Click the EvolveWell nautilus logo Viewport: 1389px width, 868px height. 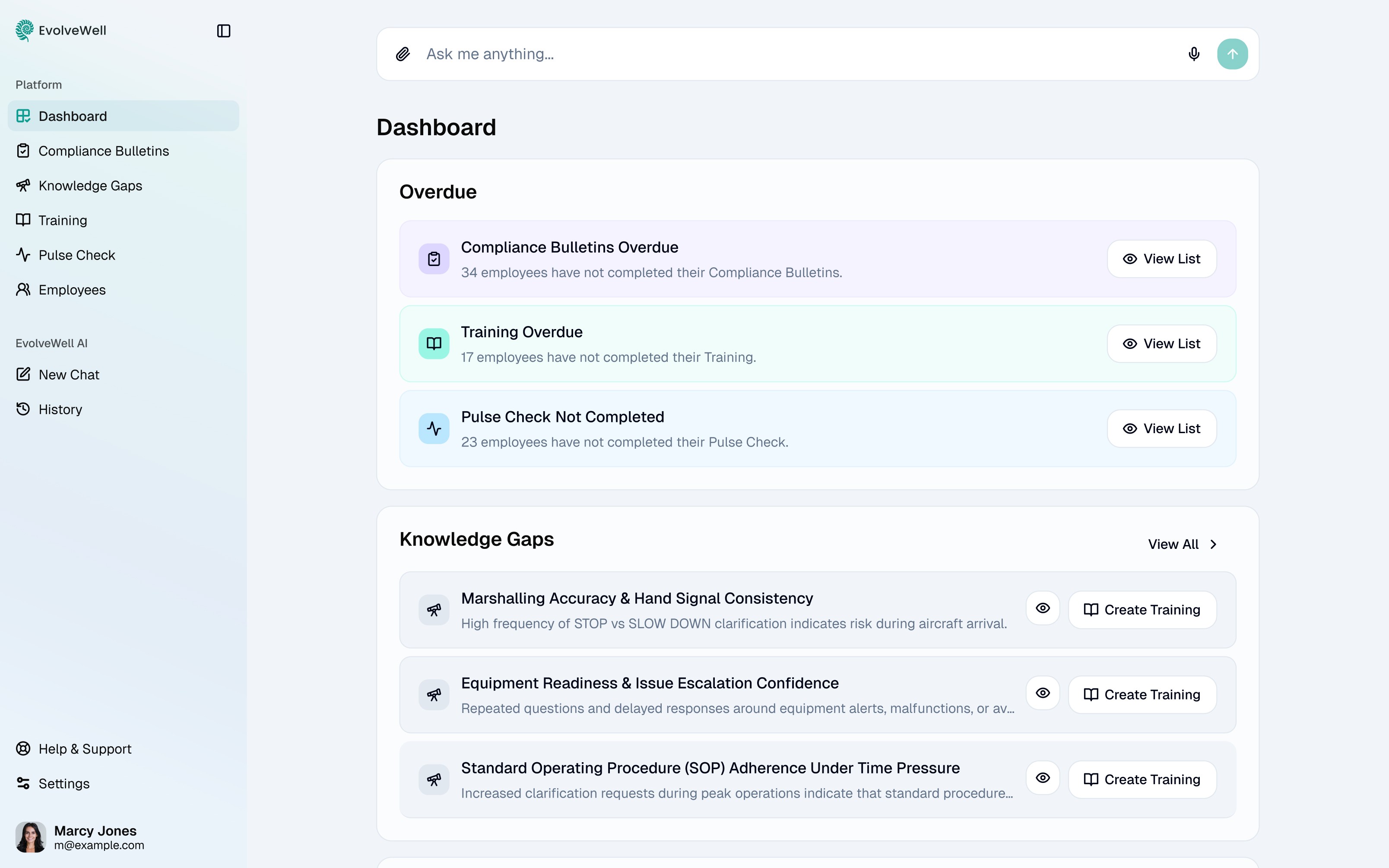23,30
